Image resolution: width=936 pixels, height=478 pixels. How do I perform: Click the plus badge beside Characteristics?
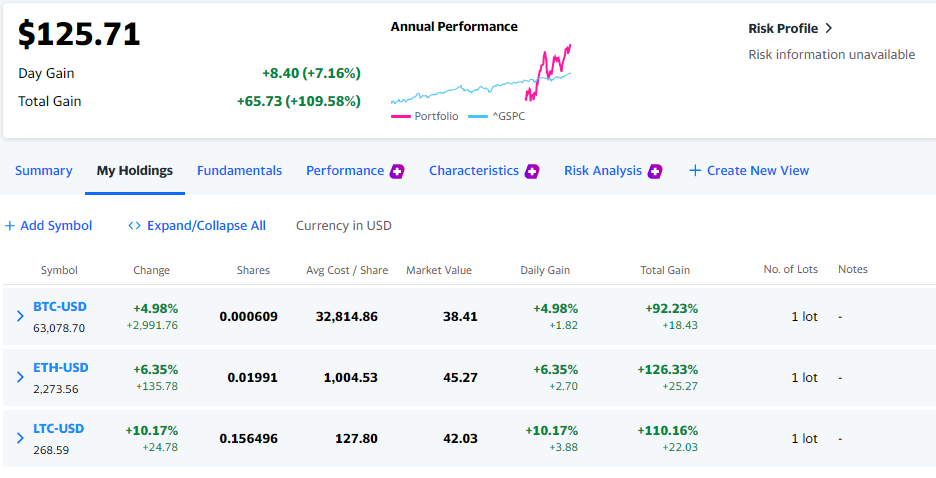(x=532, y=171)
